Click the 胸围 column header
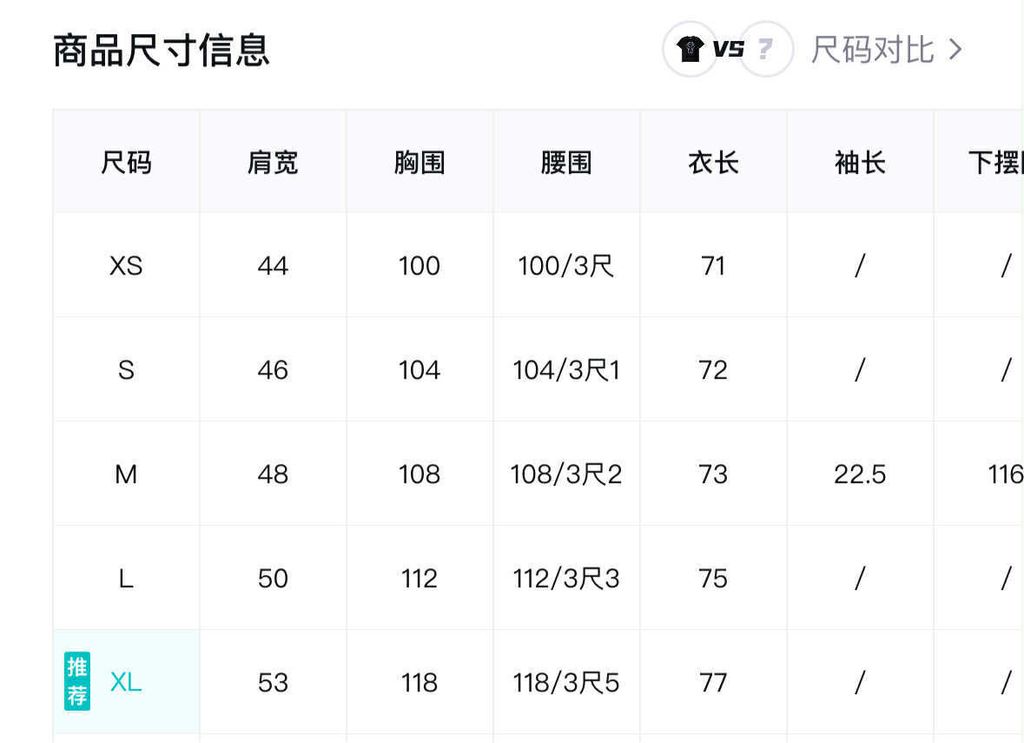The width and height of the screenshot is (1024, 743). tap(419, 162)
